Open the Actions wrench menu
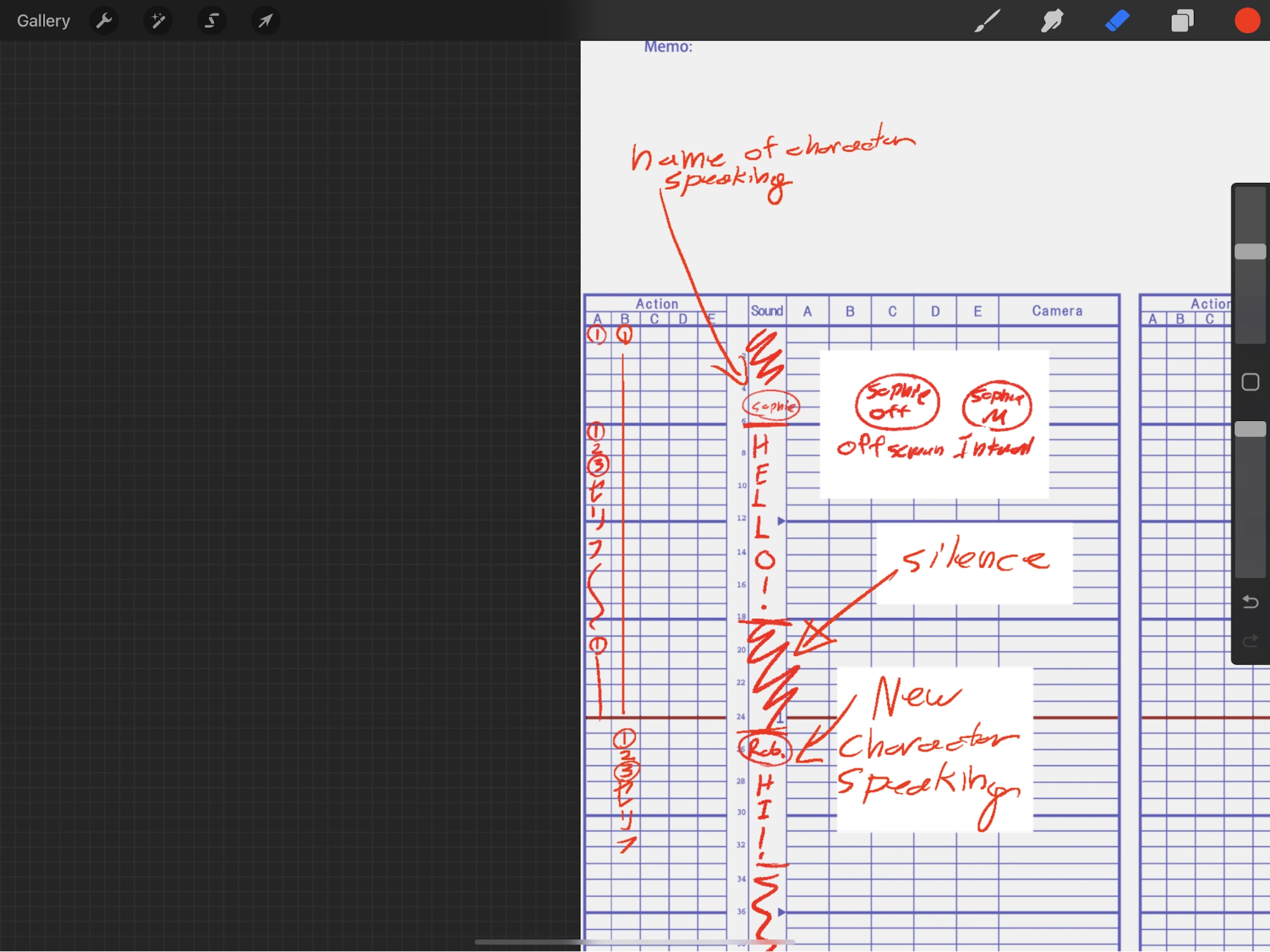 [104, 21]
